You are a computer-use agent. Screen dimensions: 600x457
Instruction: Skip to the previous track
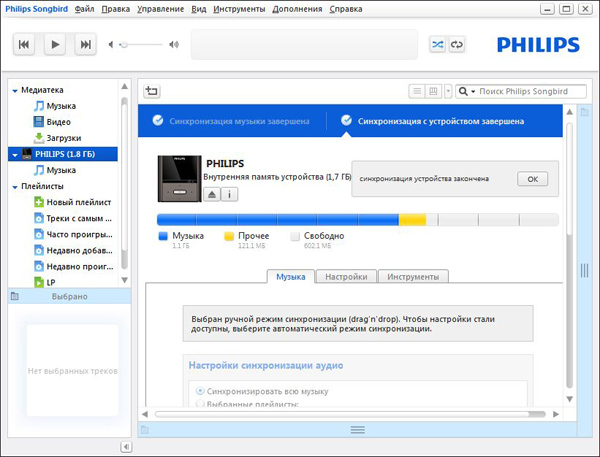[x=24, y=45]
